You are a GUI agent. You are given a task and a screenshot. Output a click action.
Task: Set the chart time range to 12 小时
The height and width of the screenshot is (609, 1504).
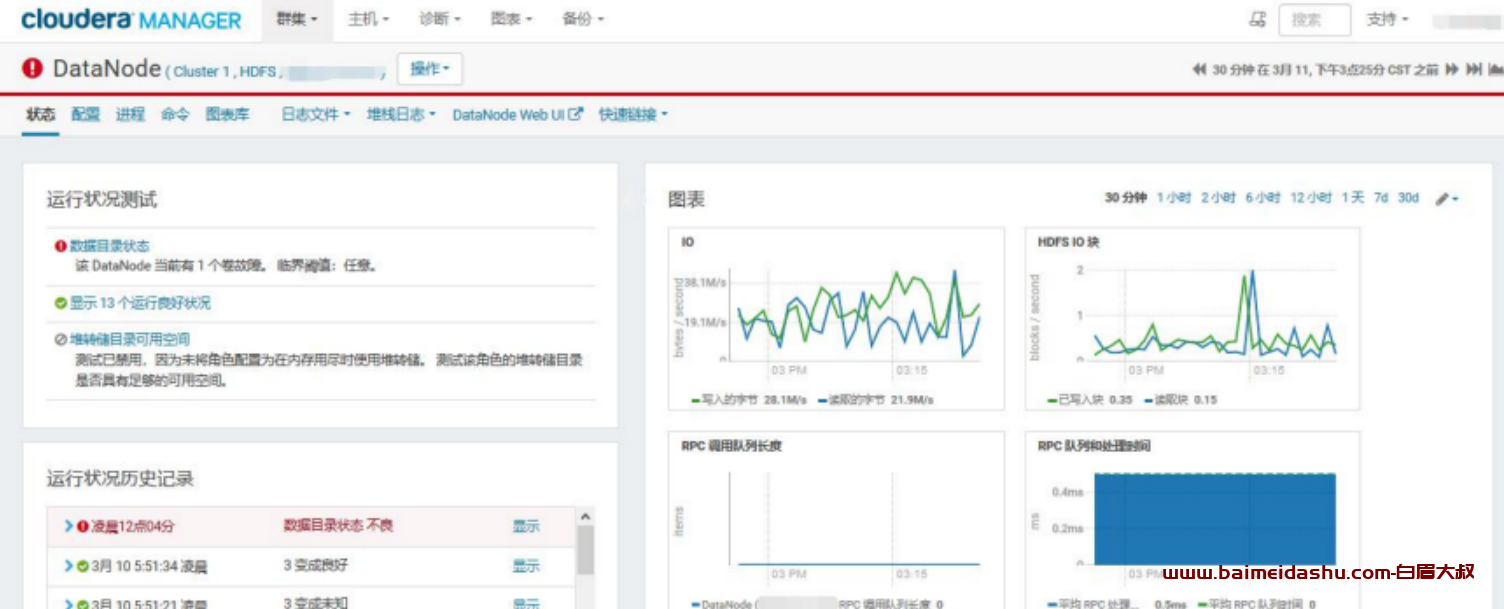pos(1311,198)
